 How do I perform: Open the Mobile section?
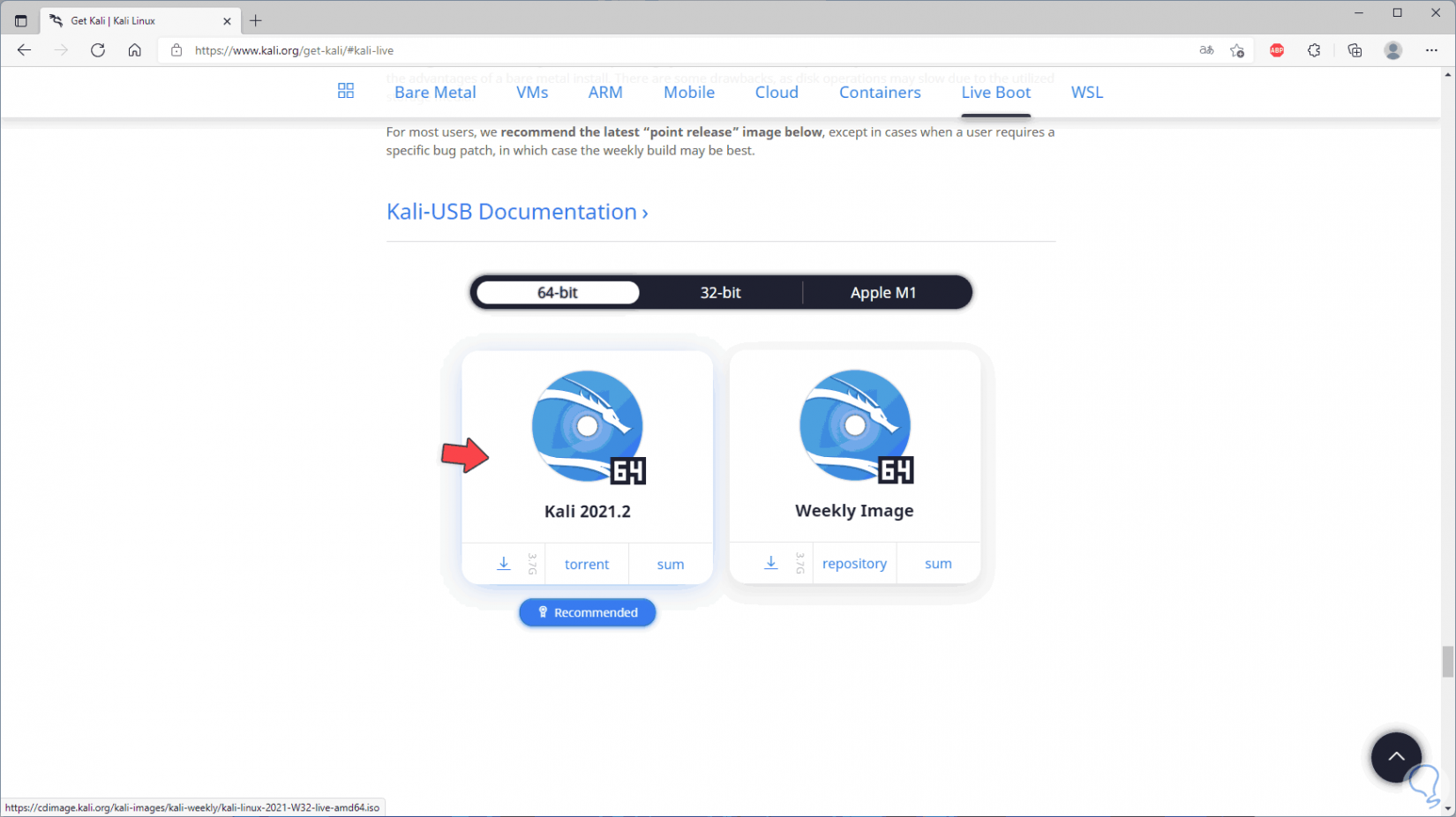[x=689, y=93]
